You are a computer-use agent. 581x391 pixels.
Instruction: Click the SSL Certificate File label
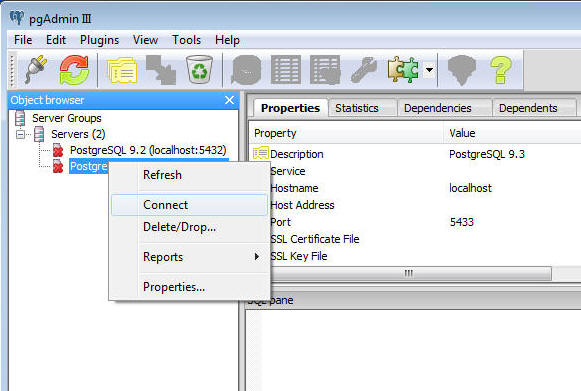tap(315, 239)
